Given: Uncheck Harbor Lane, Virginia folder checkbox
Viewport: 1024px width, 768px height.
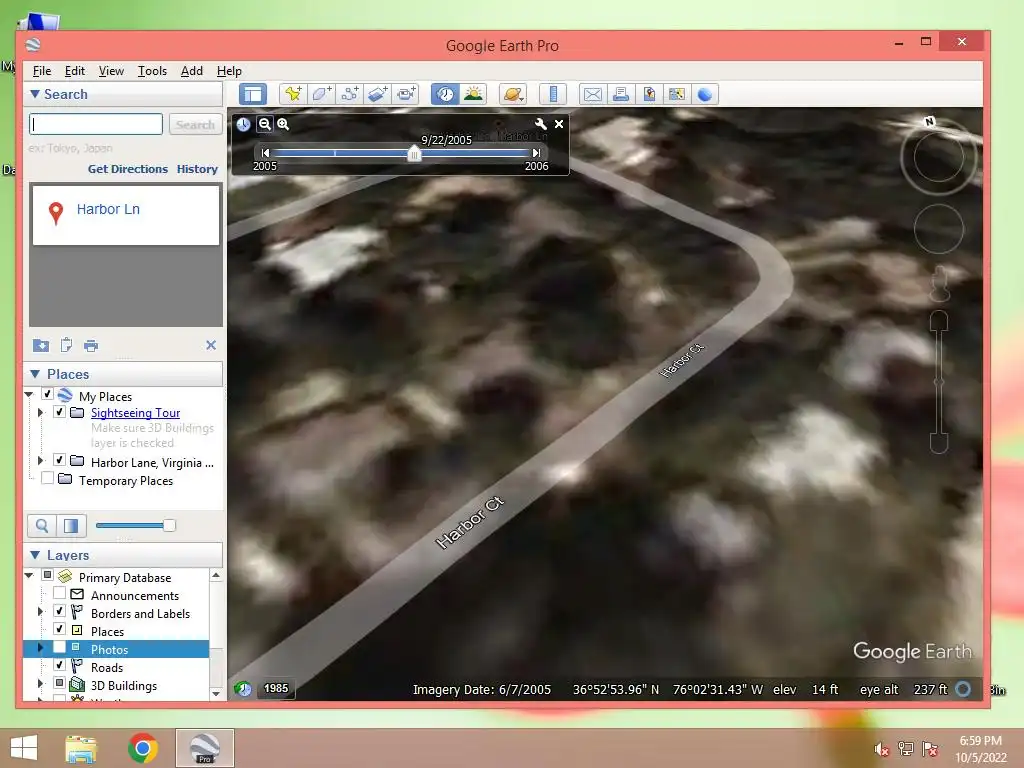Looking at the screenshot, I should [x=59, y=460].
